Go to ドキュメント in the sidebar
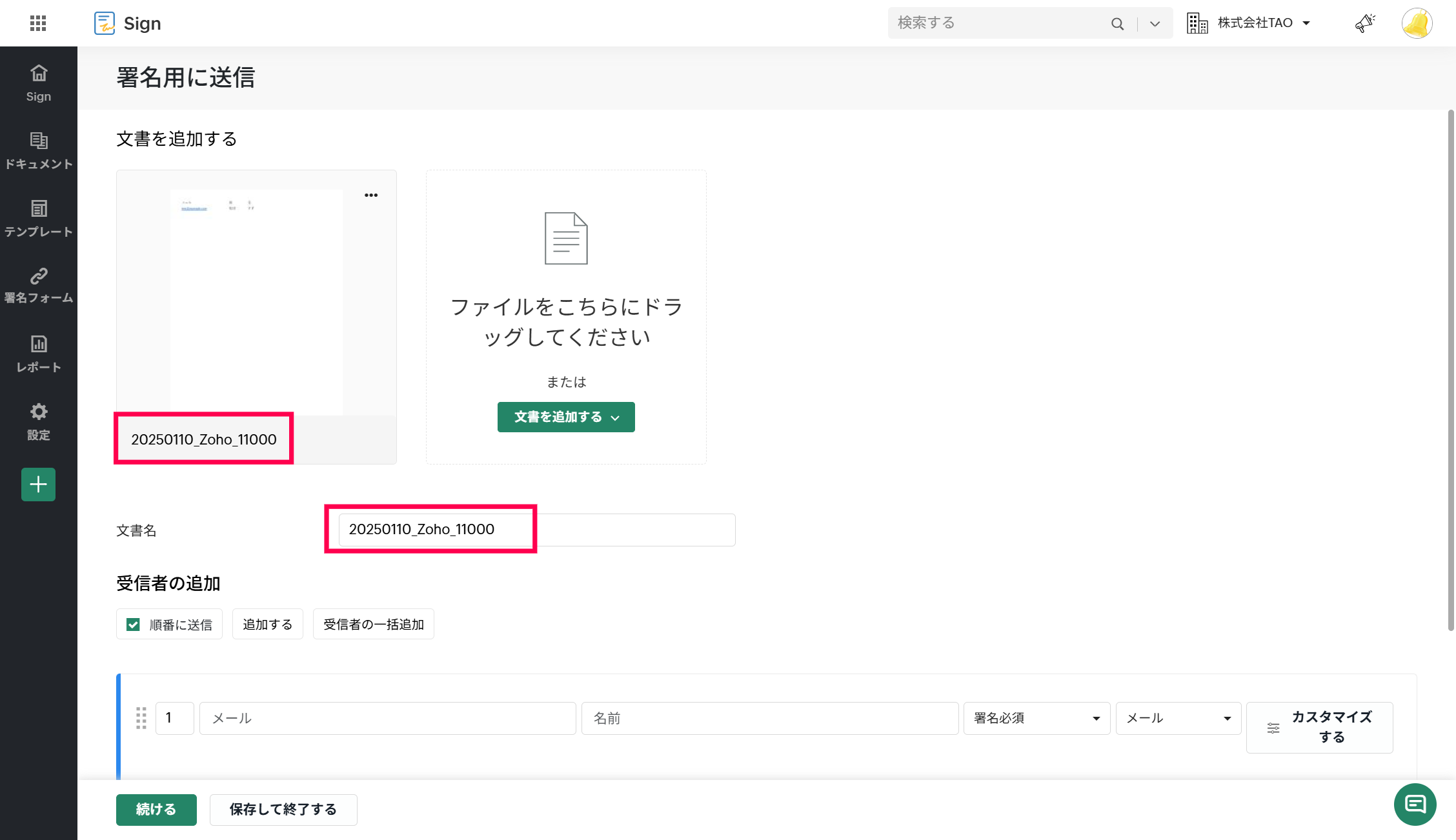The image size is (1456, 840). [x=38, y=151]
